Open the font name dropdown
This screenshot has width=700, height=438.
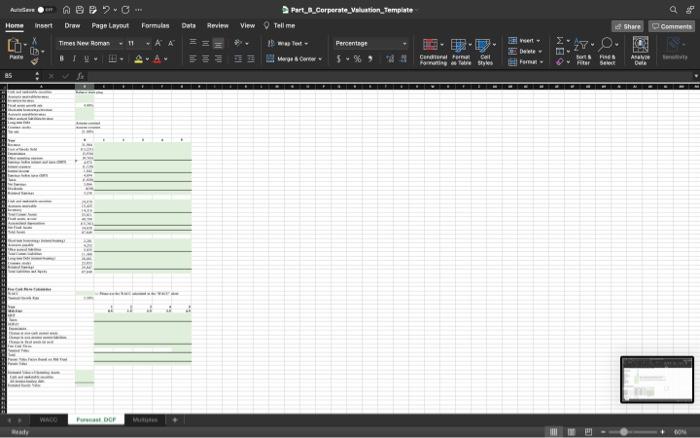(121, 43)
